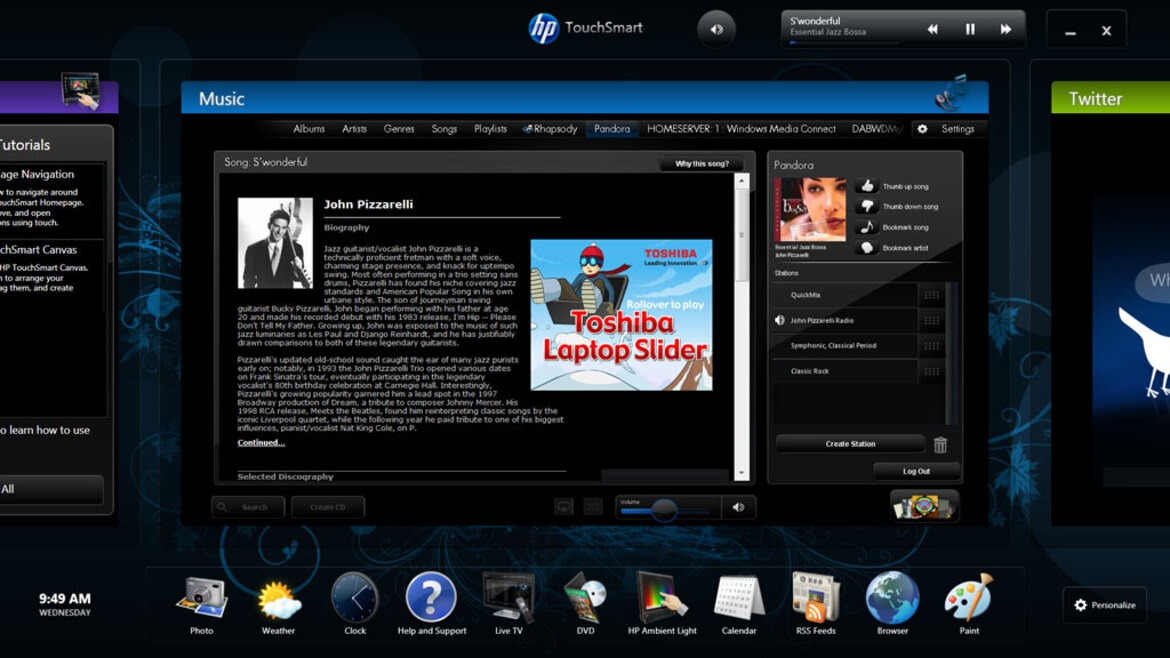
Task: Click Settings gear icon in Music tabs
Action: 922,129
